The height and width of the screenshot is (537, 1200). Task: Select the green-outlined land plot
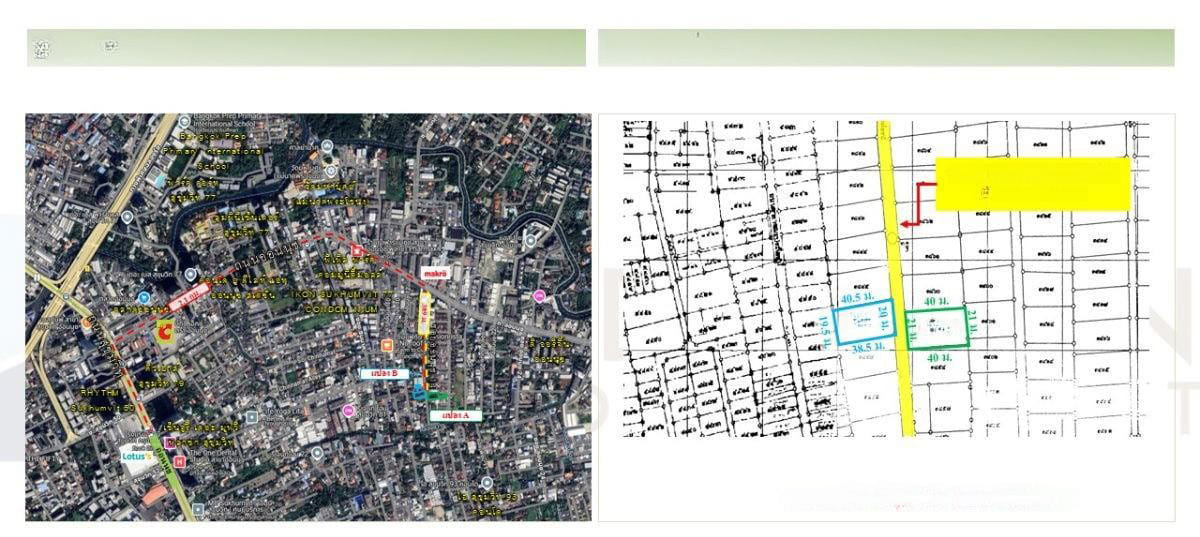coord(939,328)
